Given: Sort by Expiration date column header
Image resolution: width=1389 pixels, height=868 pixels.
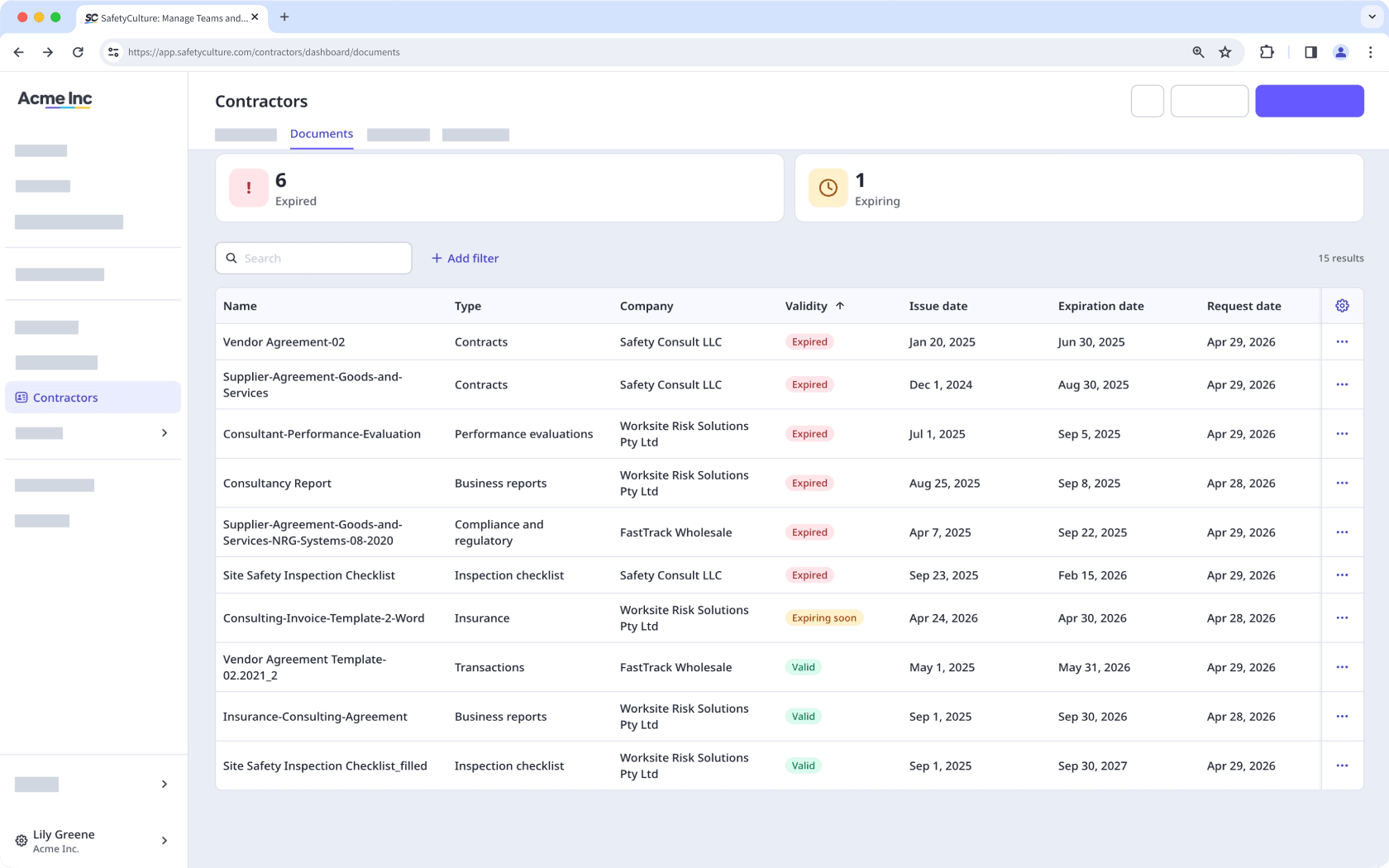Looking at the screenshot, I should pos(1100,306).
